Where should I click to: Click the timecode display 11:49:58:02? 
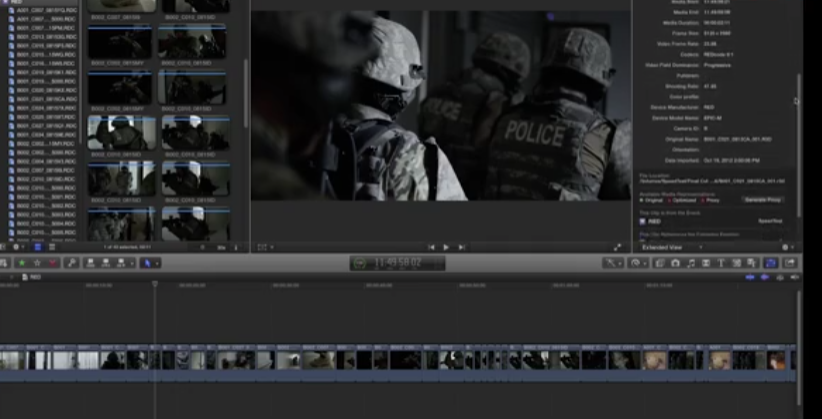397,263
